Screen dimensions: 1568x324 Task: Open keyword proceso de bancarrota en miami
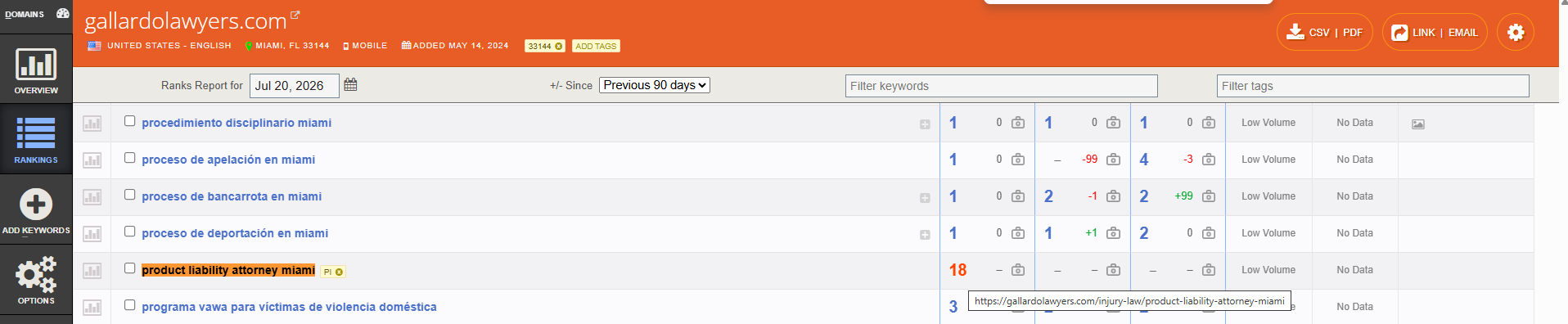point(232,196)
